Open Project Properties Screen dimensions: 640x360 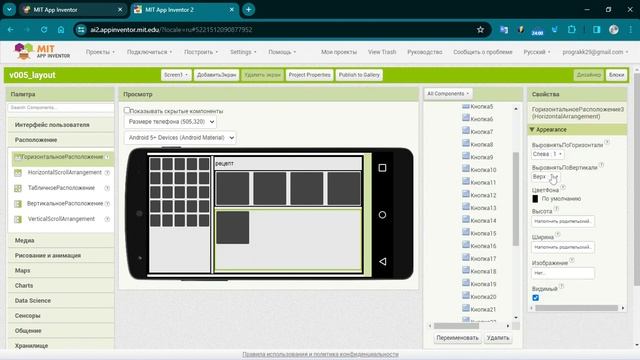(x=309, y=75)
